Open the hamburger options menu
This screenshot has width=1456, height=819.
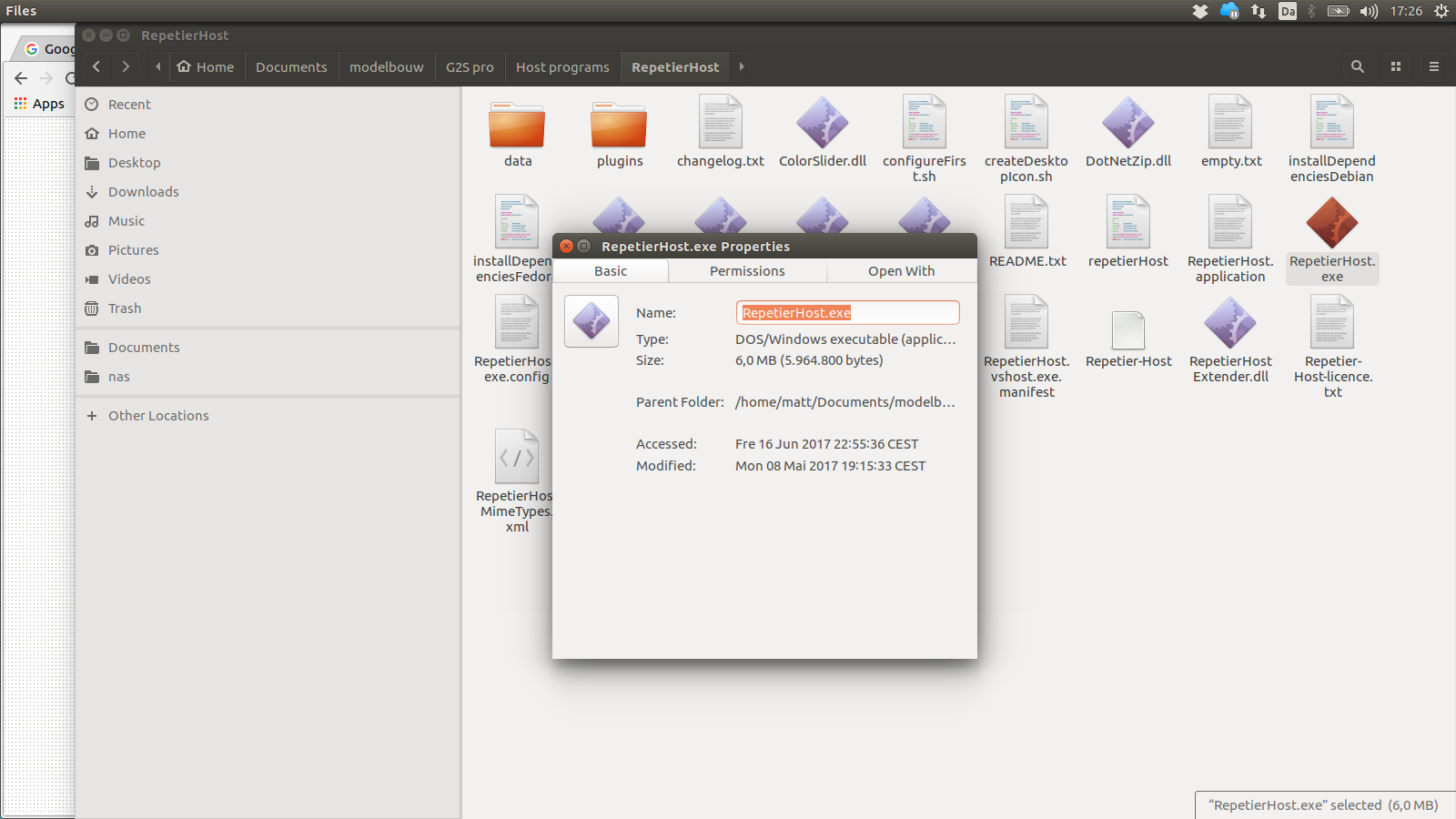point(1433,66)
